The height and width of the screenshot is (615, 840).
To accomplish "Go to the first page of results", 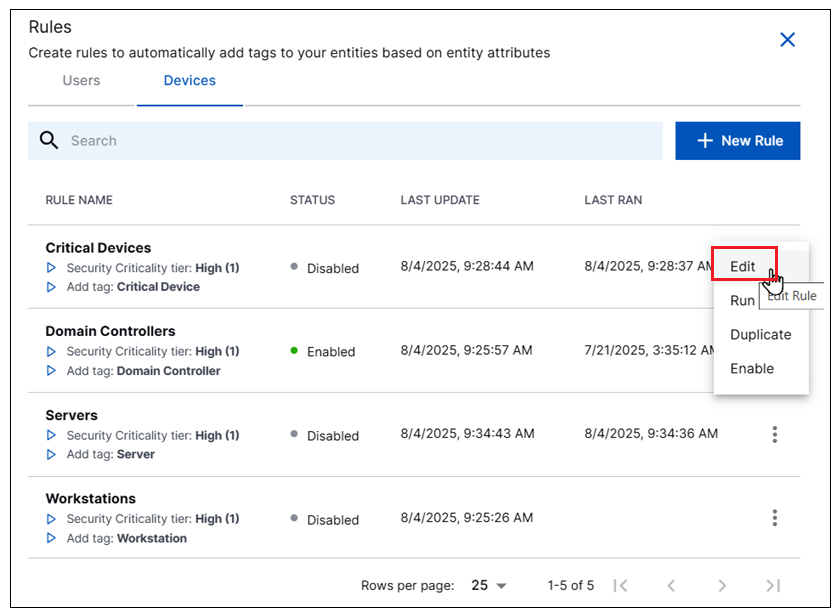I will [620, 585].
